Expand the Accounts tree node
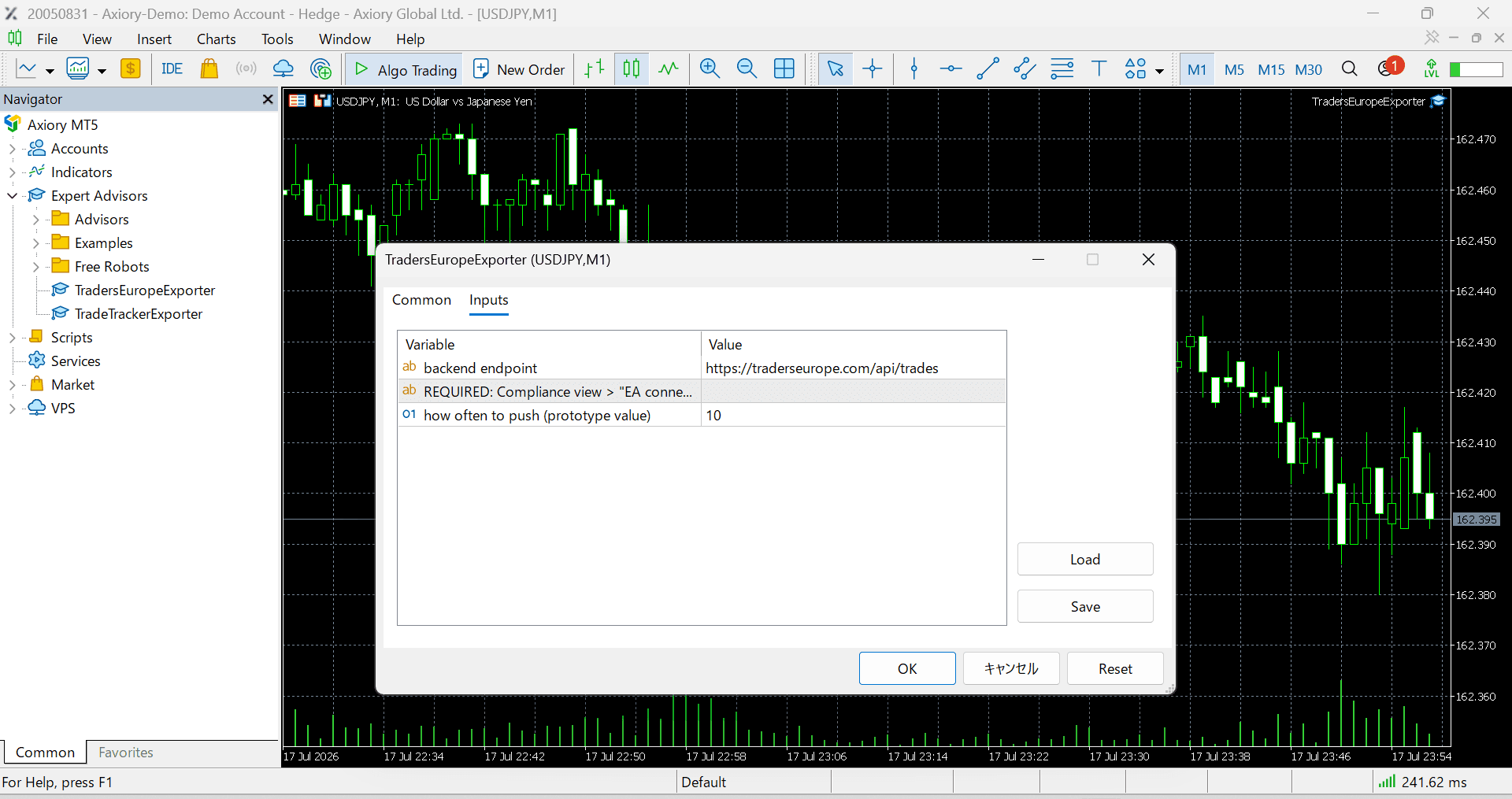This screenshot has width=1512, height=799. [x=12, y=149]
